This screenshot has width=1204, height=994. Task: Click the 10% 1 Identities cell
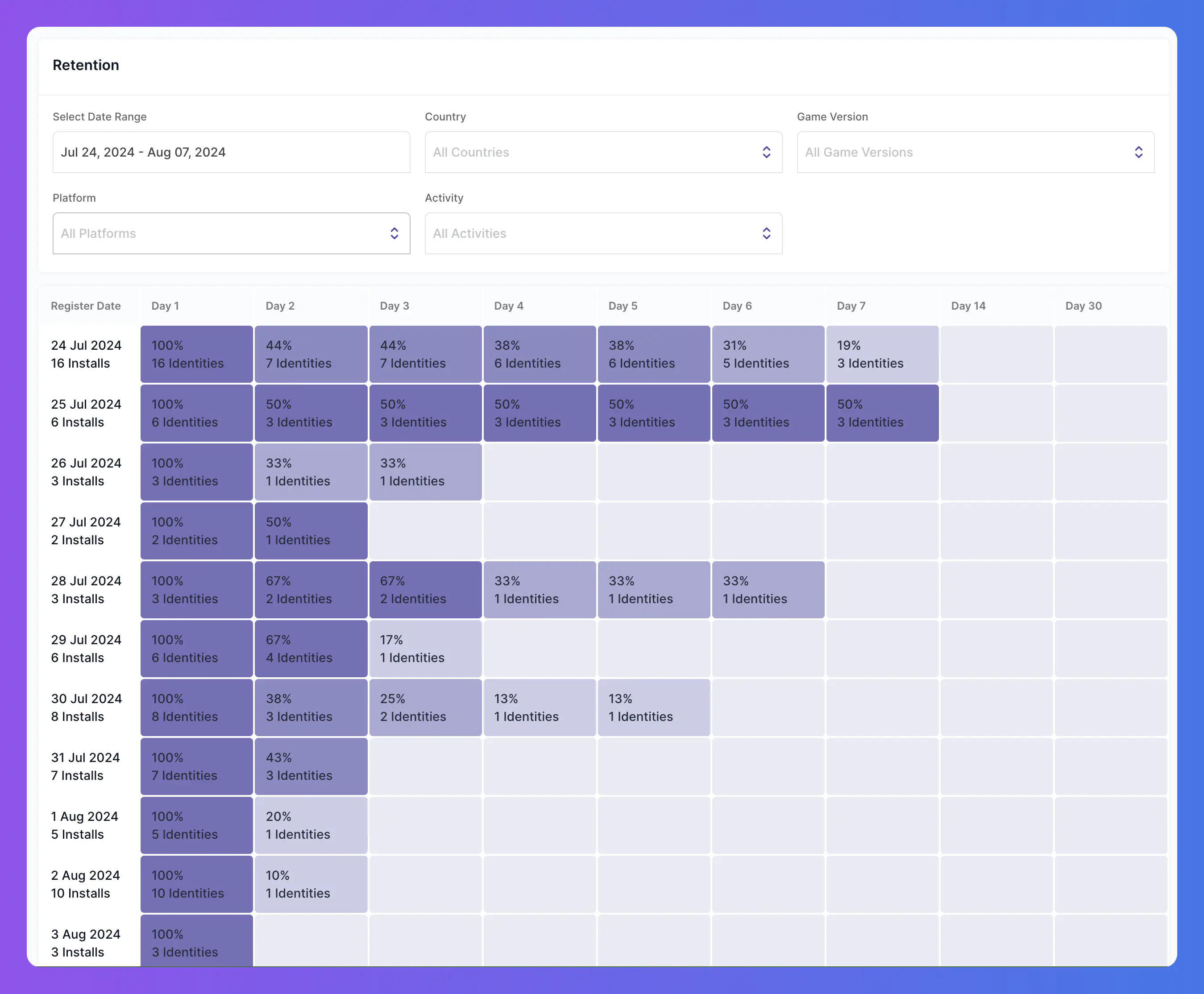pyautogui.click(x=311, y=885)
